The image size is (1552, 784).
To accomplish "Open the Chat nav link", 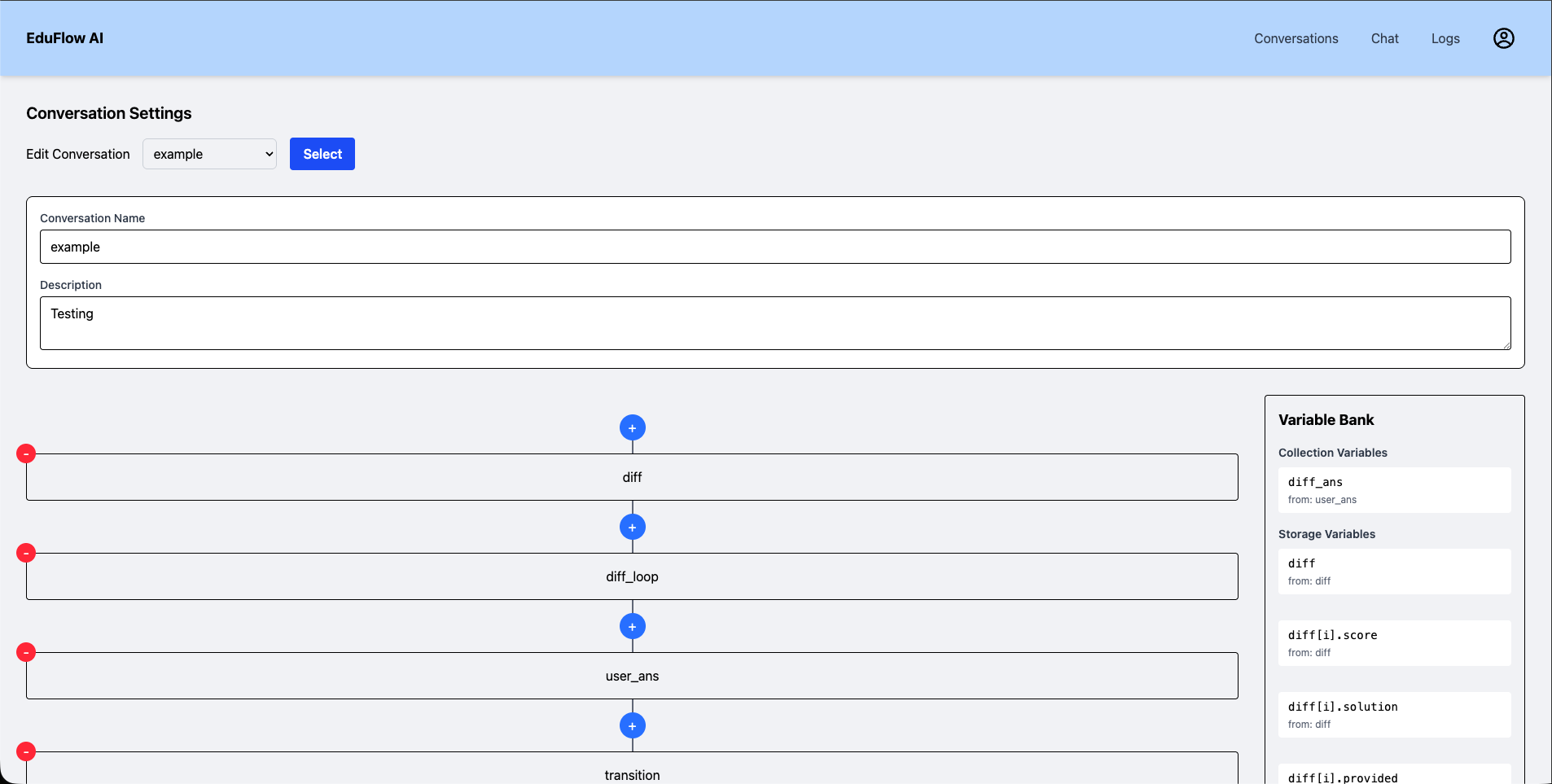I will [x=1384, y=38].
